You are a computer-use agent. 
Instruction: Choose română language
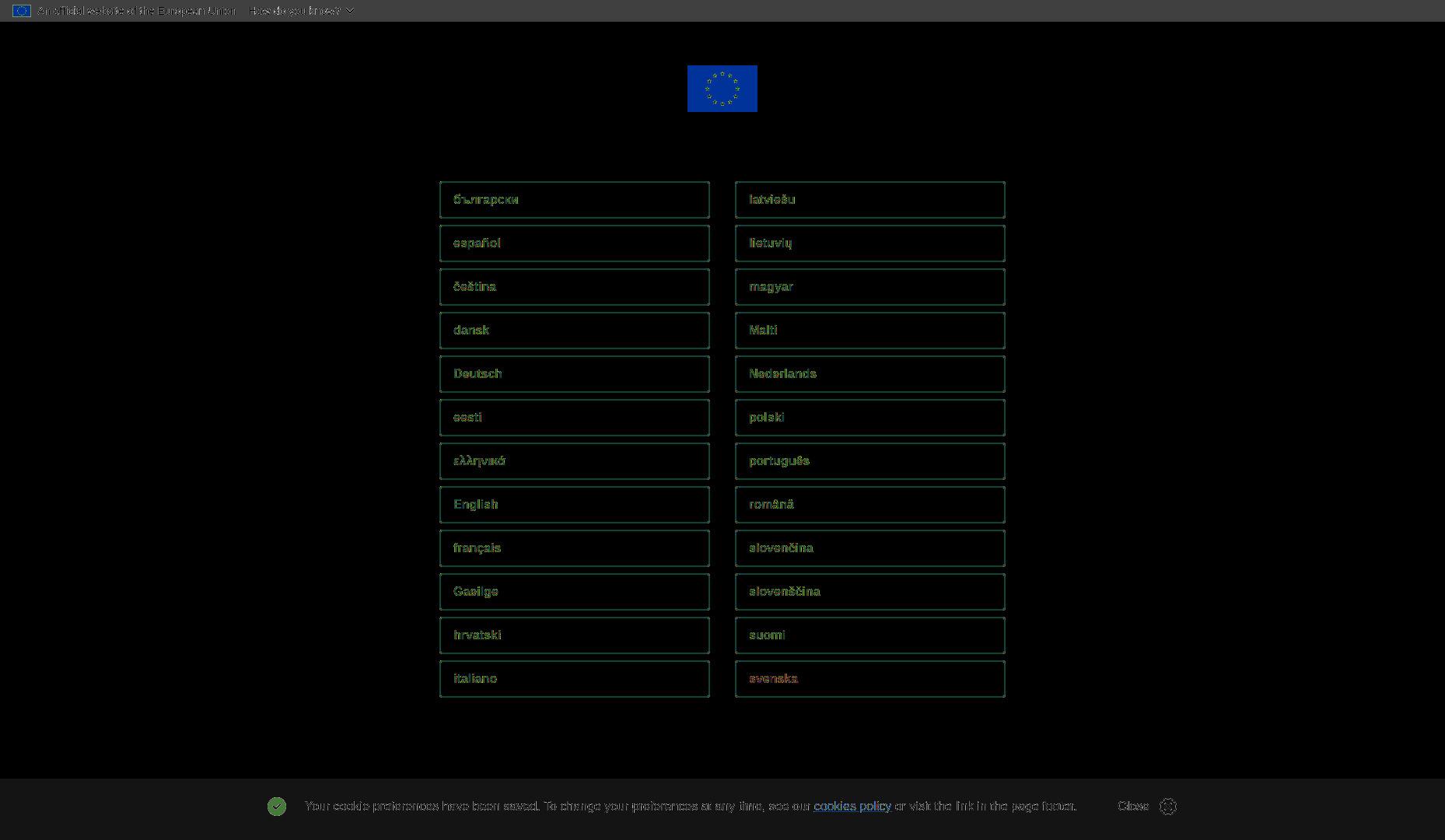click(x=870, y=505)
